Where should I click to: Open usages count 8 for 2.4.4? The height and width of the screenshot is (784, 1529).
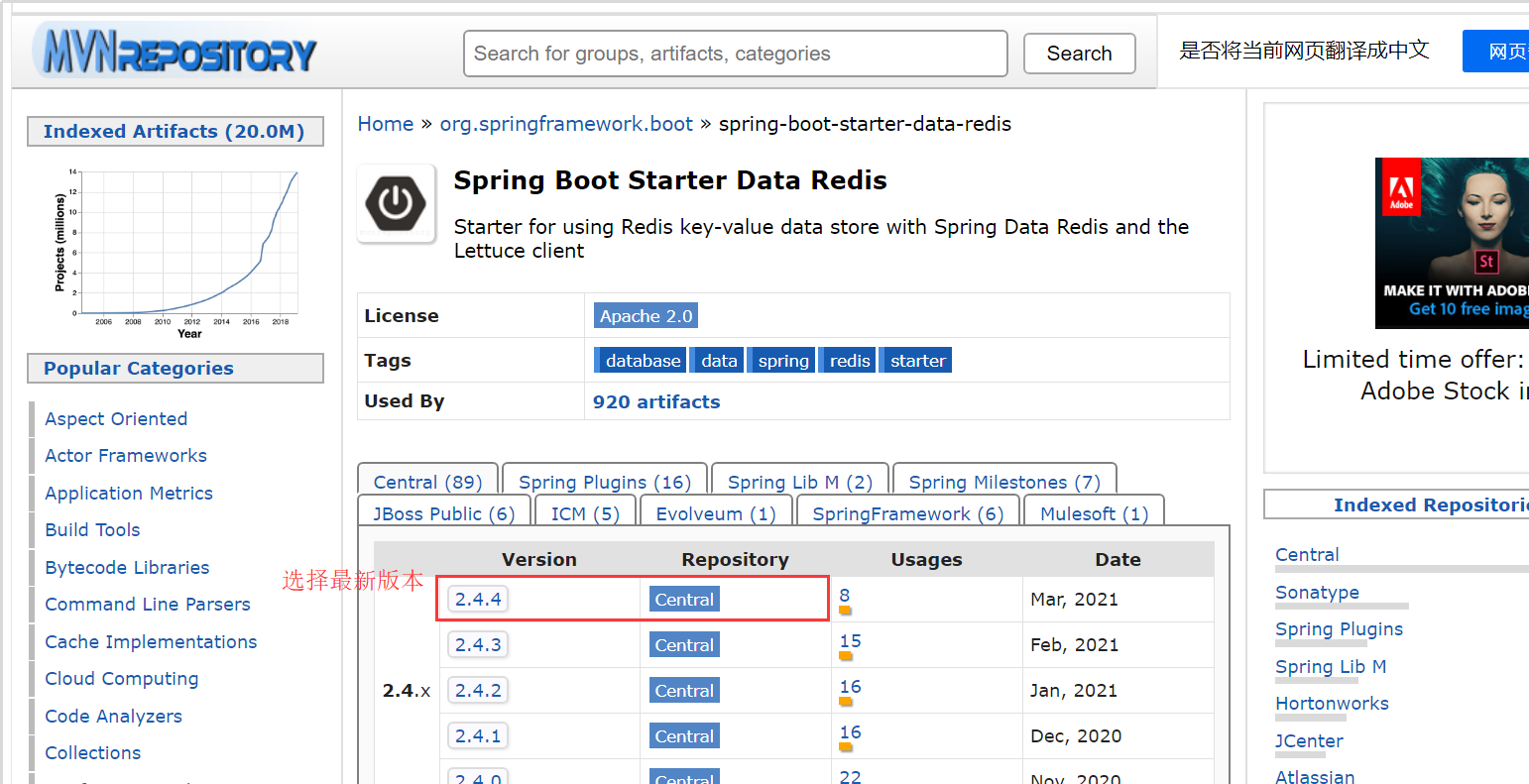click(845, 596)
